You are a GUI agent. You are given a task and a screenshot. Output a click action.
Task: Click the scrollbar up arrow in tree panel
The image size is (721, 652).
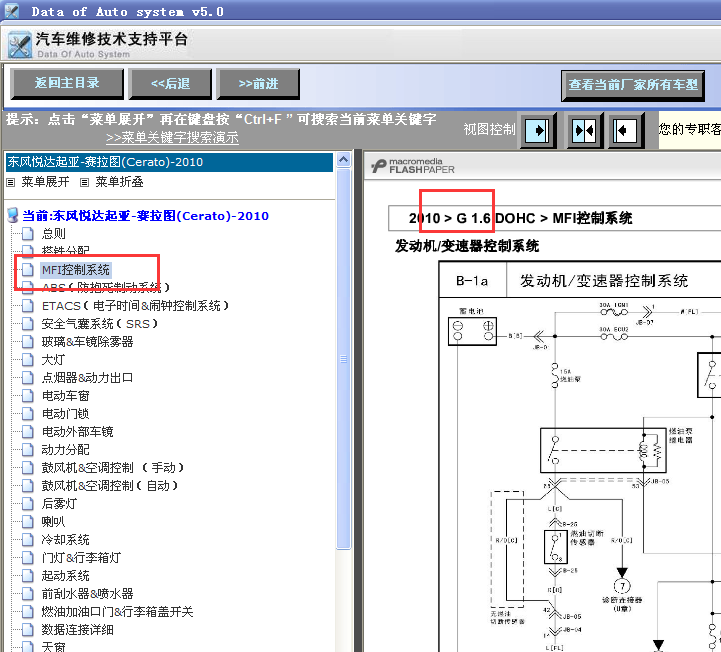tap(343, 160)
